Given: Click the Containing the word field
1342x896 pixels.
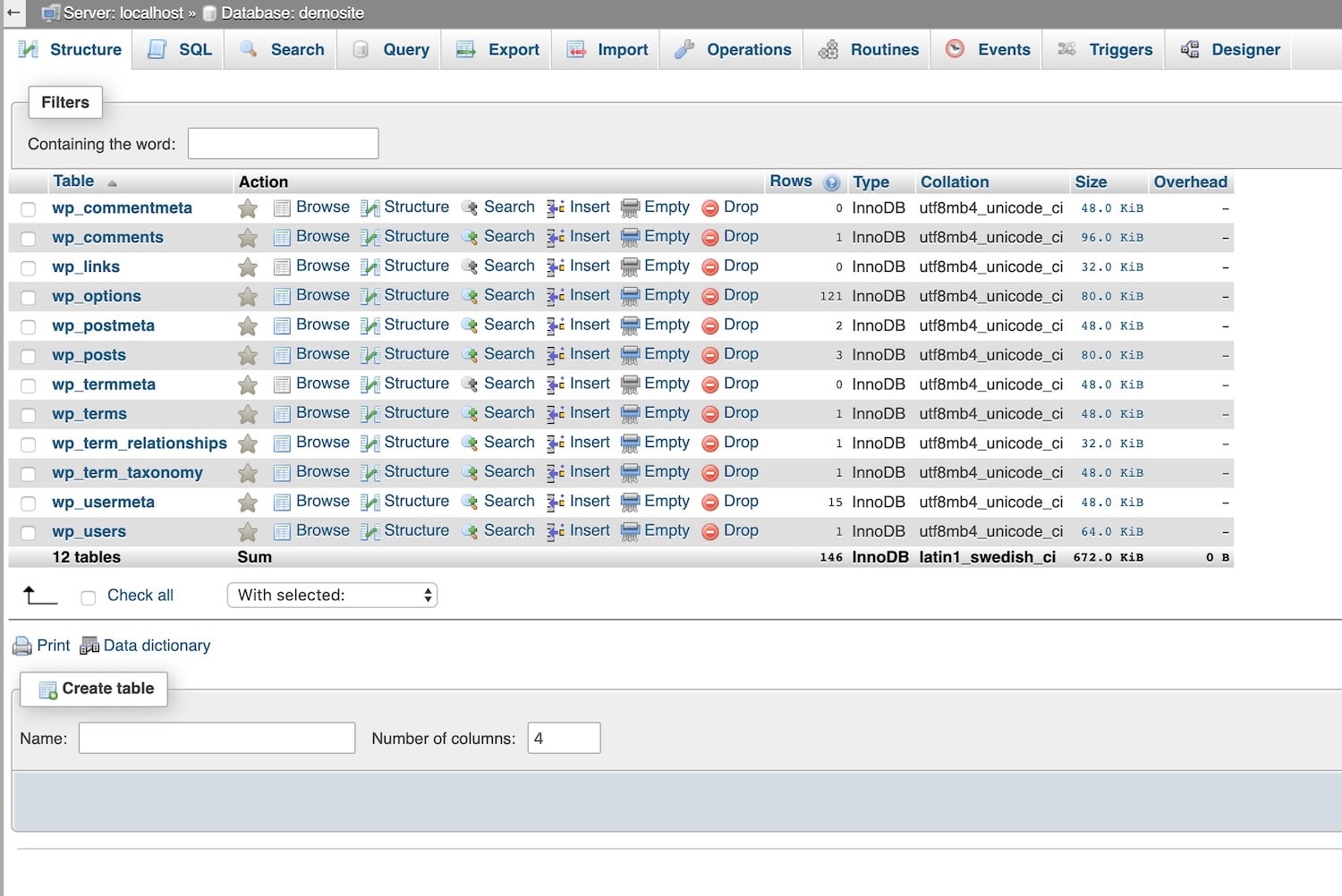Looking at the screenshot, I should [283, 143].
